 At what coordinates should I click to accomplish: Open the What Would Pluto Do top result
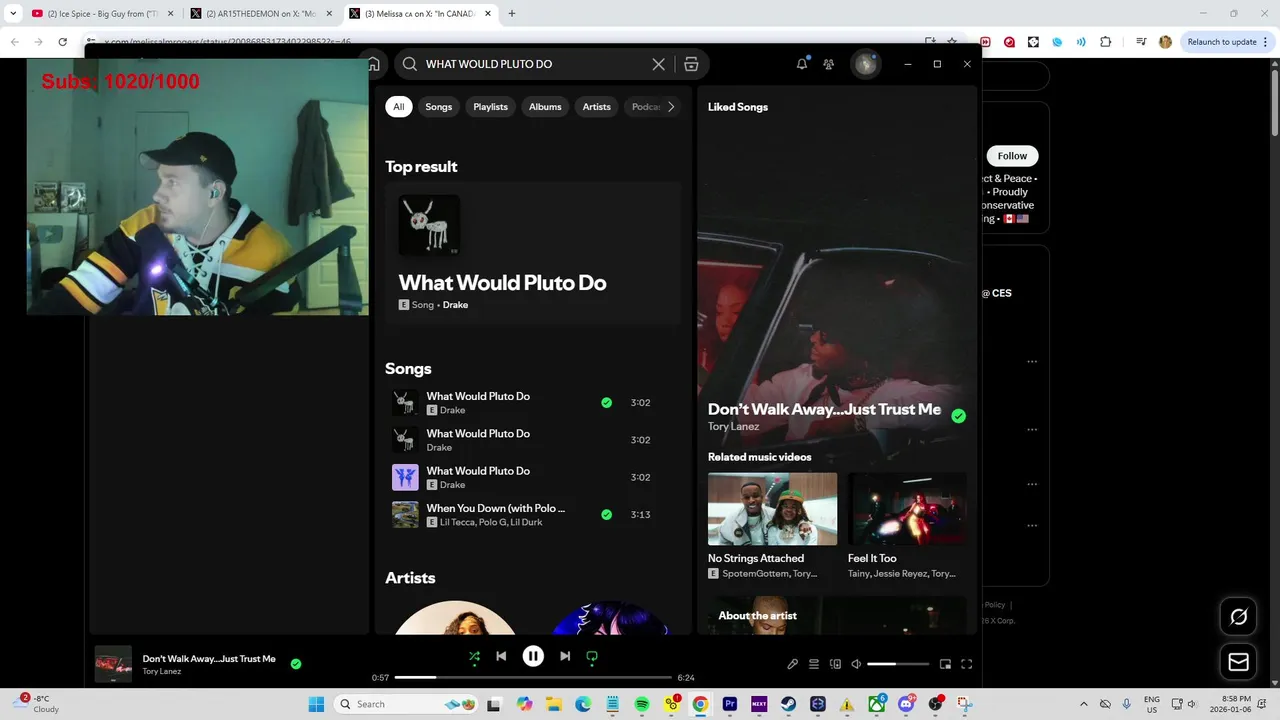coord(533,253)
